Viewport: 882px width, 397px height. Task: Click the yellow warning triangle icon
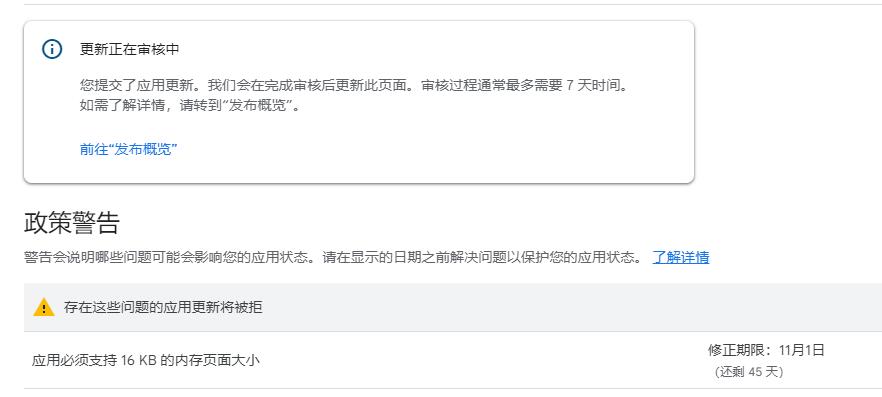click(44, 308)
